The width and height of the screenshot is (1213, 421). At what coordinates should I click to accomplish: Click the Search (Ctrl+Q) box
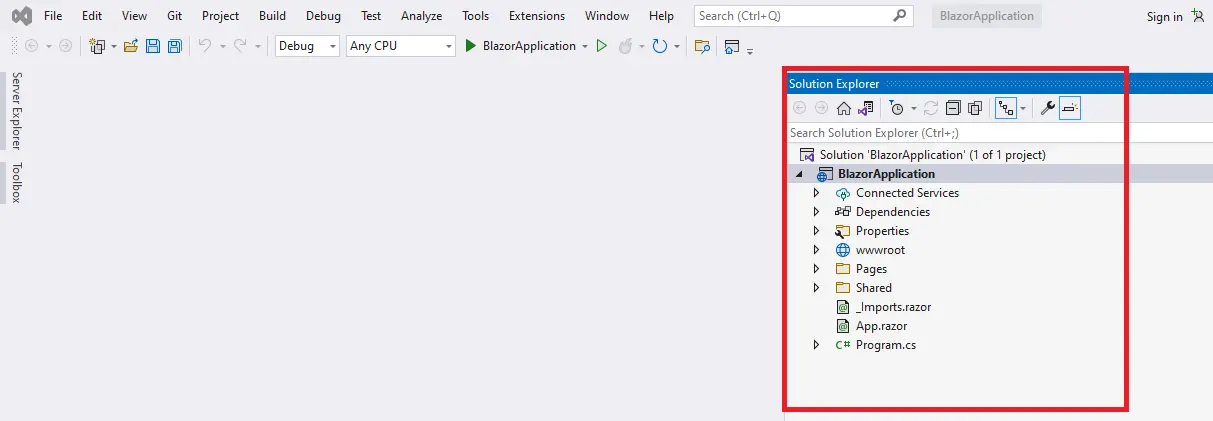pos(803,16)
